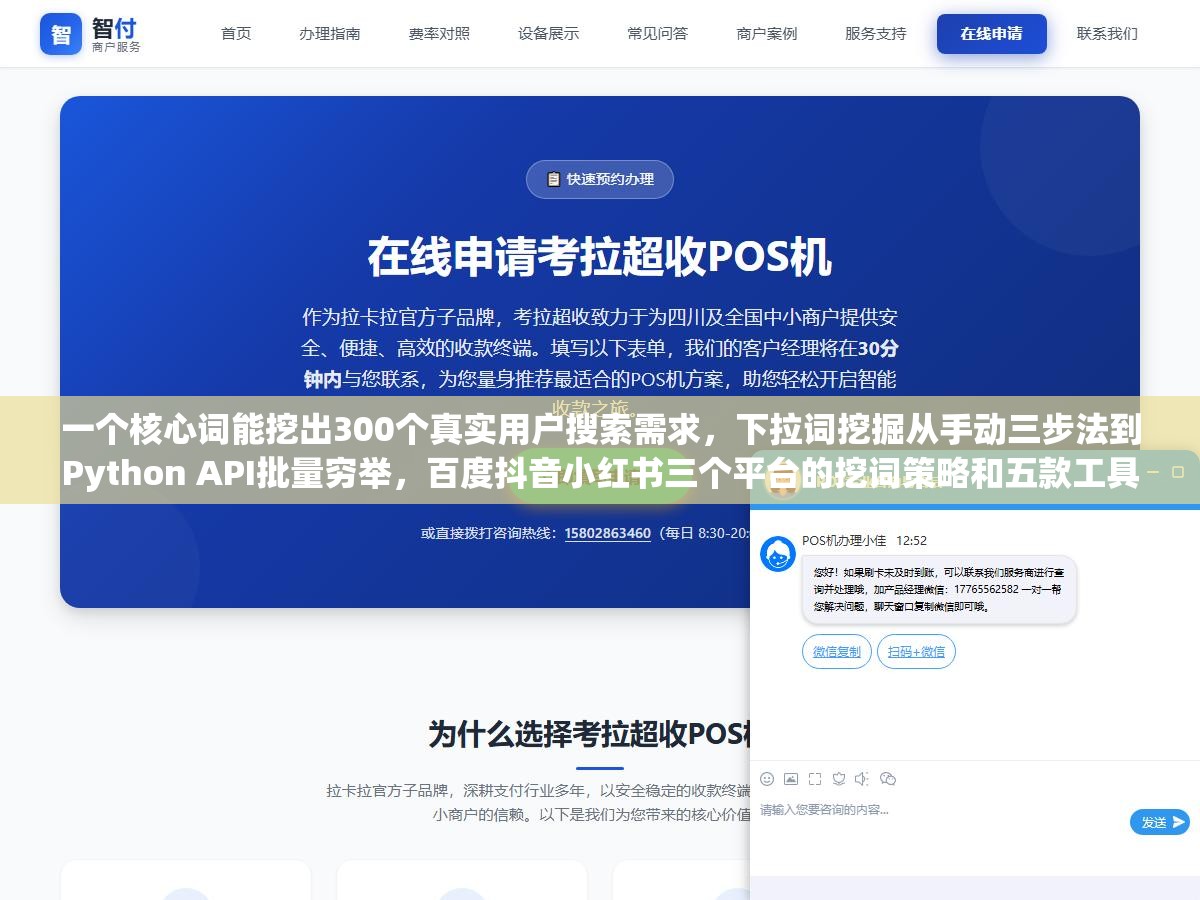The width and height of the screenshot is (1200, 900).
Task: Click 扫码+微信 in the chat
Action: click(x=916, y=652)
